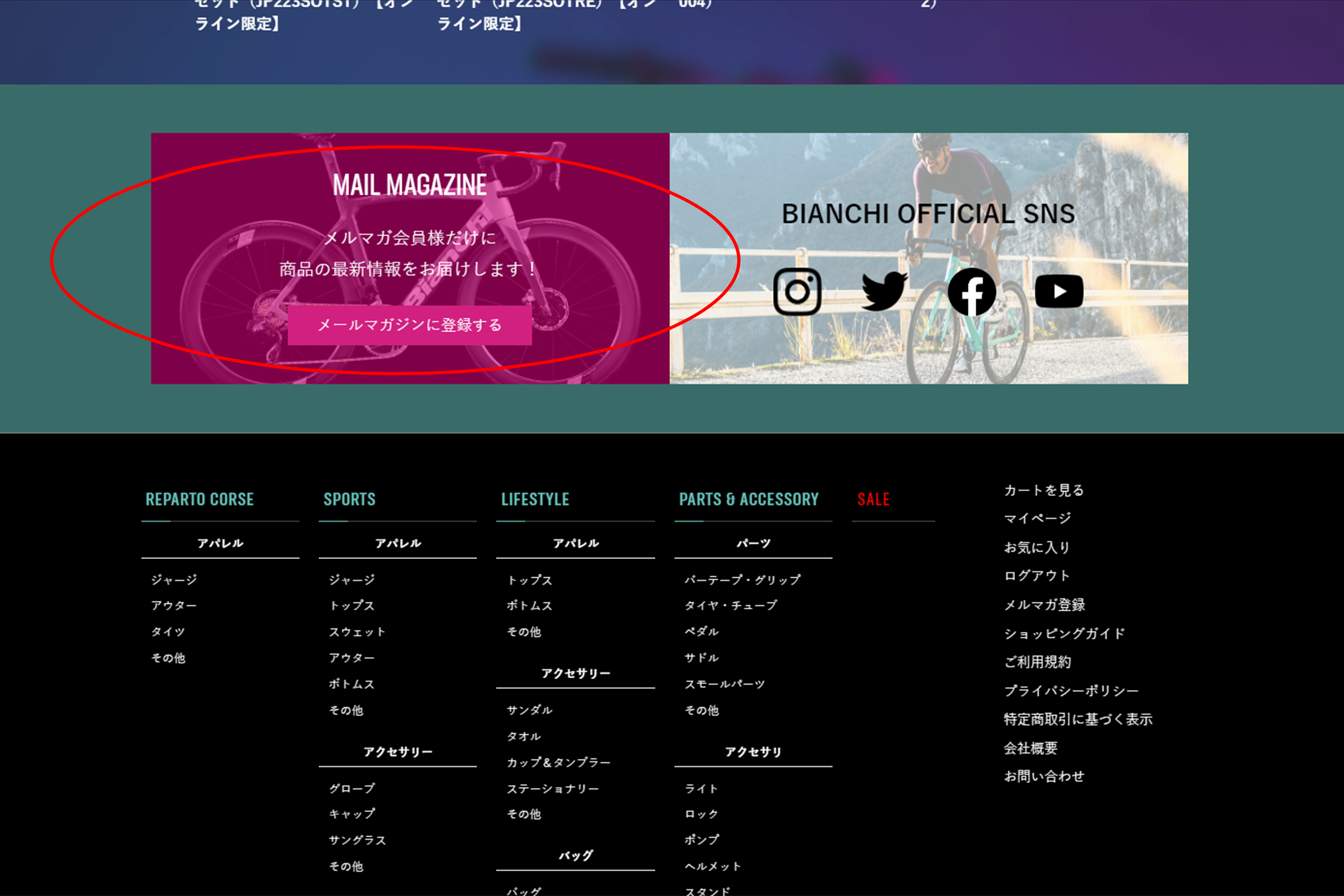Image resolution: width=1344 pixels, height=896 pixels.
Task: Open グローブ link
Action: (x=352, y=789)
